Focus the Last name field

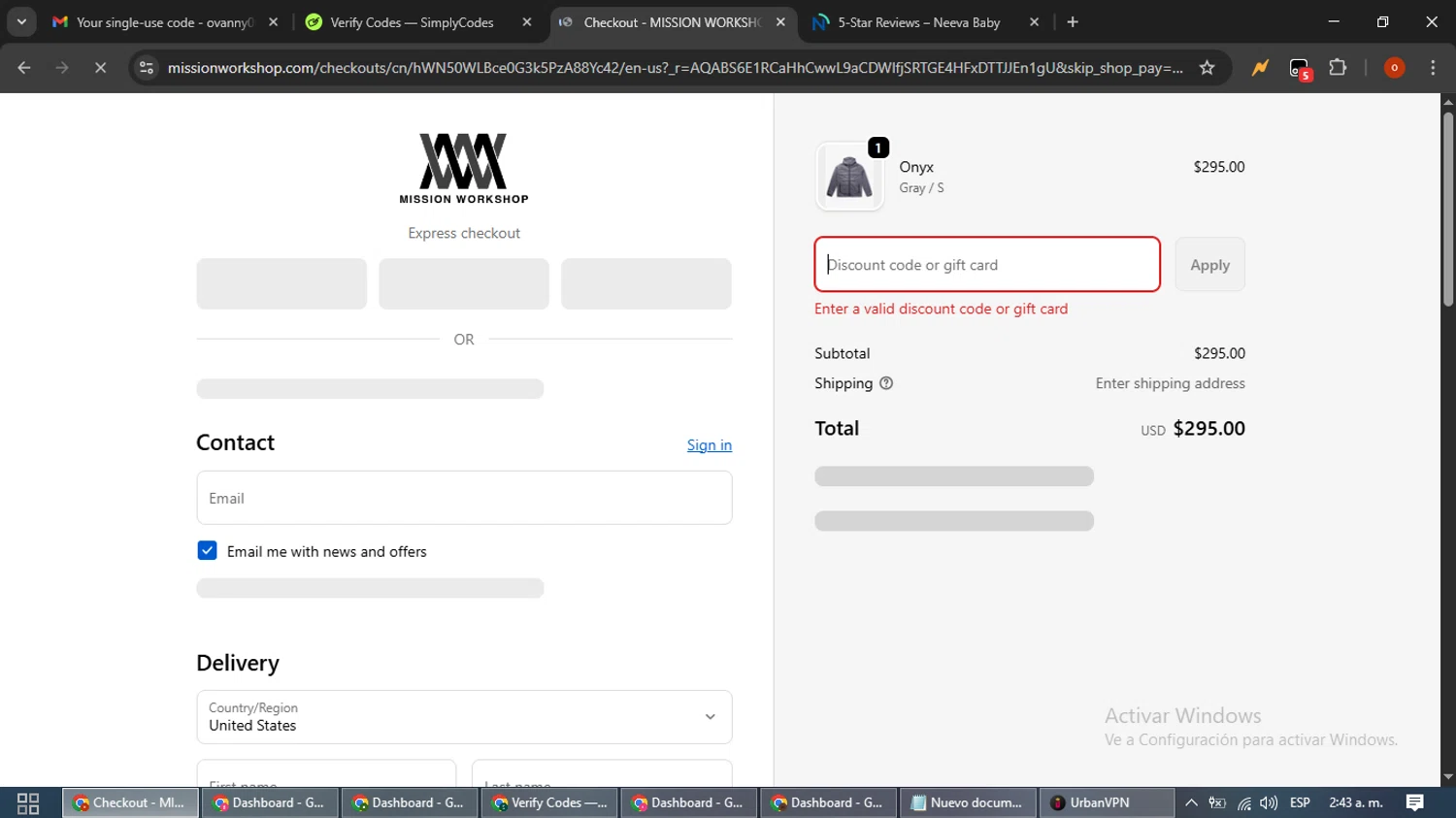click(x=602, y=773)
